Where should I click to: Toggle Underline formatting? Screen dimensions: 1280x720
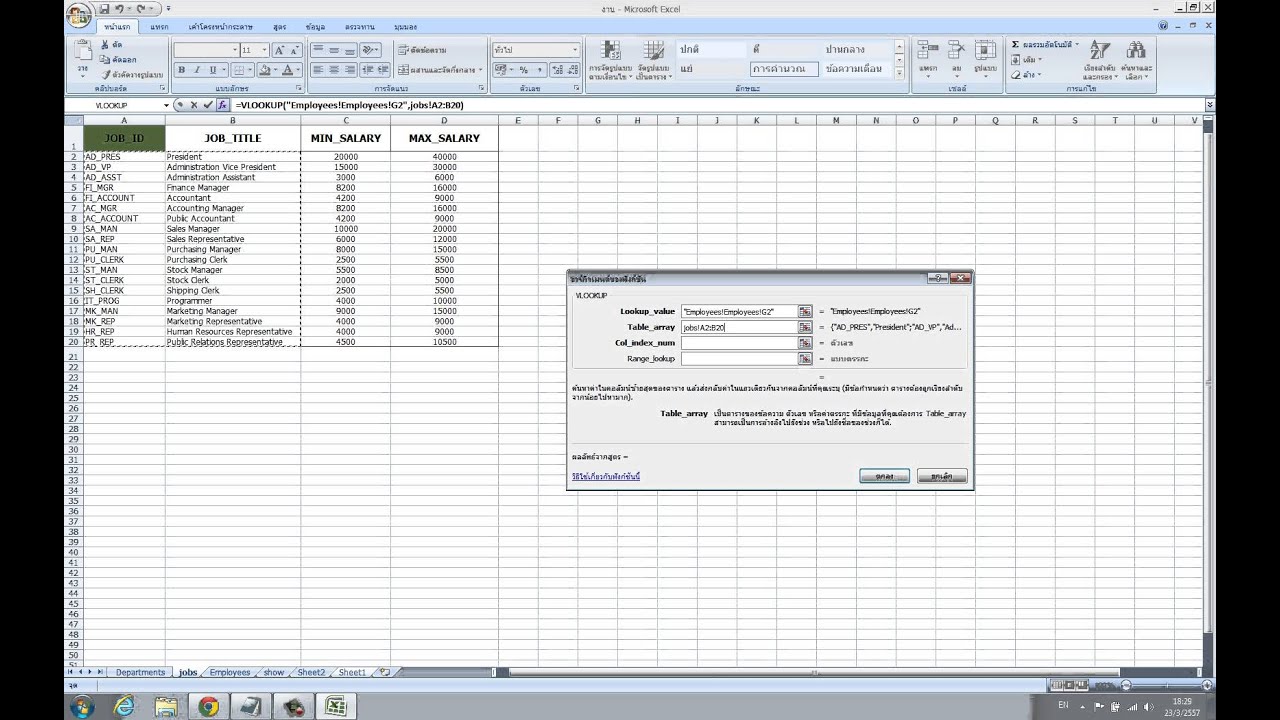[x=212, y=70]
